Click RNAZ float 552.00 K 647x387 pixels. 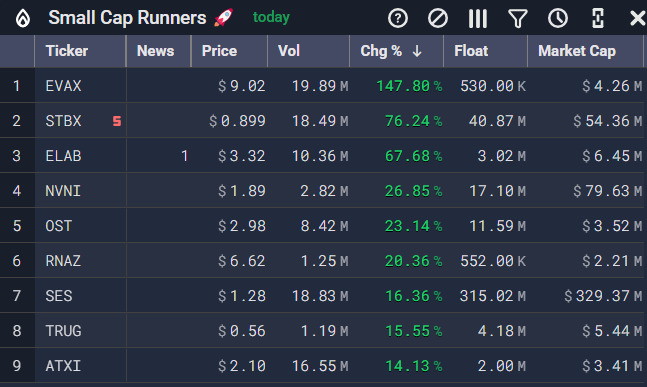click(493, 261)
